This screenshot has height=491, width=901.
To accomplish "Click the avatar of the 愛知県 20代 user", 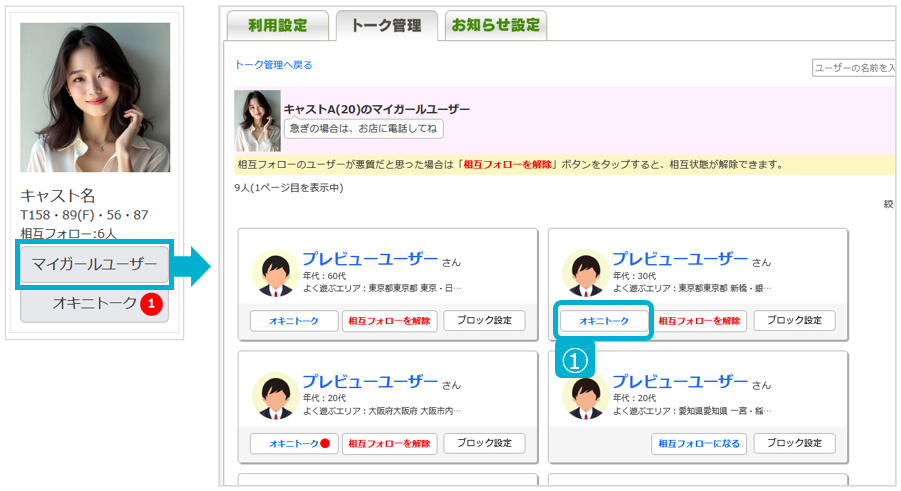I will 585,395.
